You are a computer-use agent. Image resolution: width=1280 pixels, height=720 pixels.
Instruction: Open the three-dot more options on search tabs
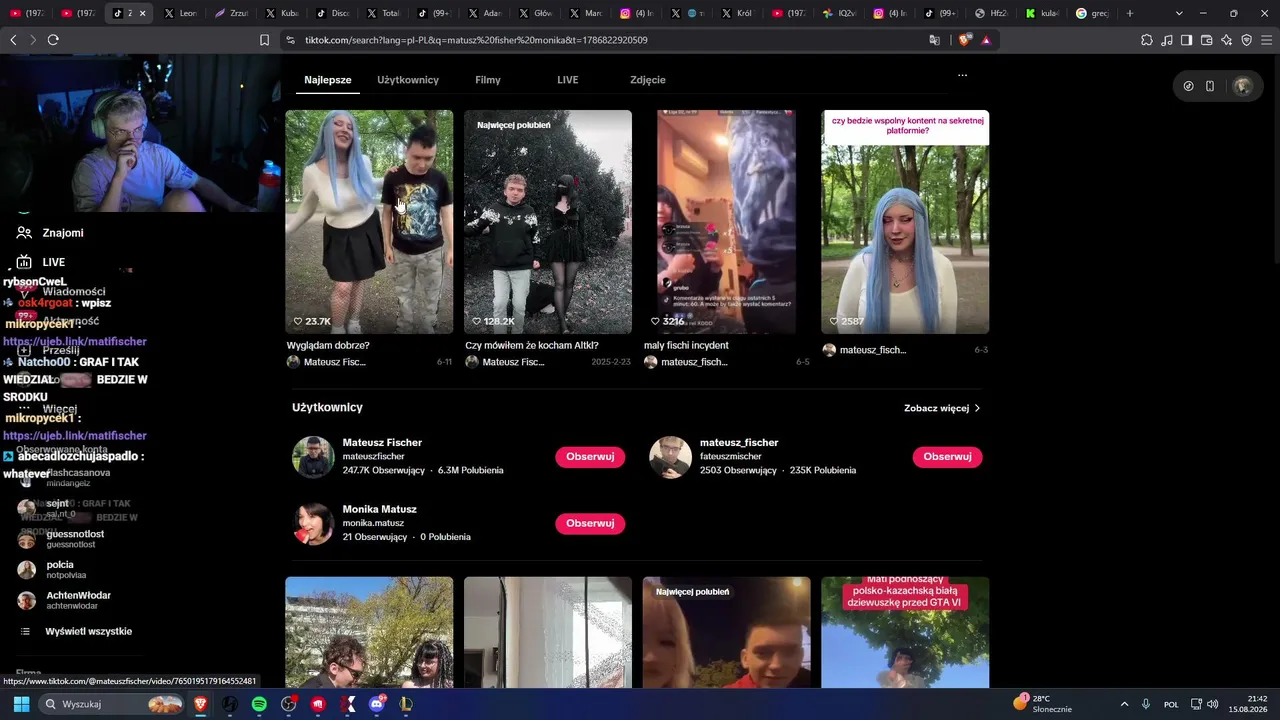tap(962, 75)
